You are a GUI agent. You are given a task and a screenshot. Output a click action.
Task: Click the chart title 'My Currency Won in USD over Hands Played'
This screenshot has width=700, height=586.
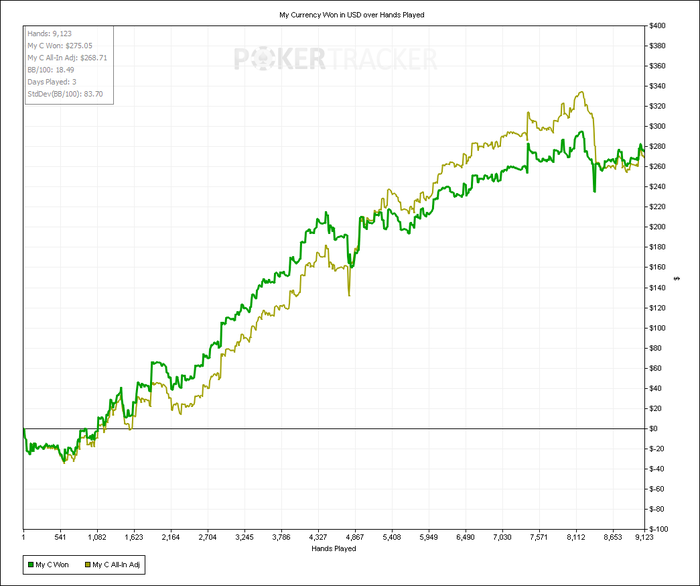point(352,15)
